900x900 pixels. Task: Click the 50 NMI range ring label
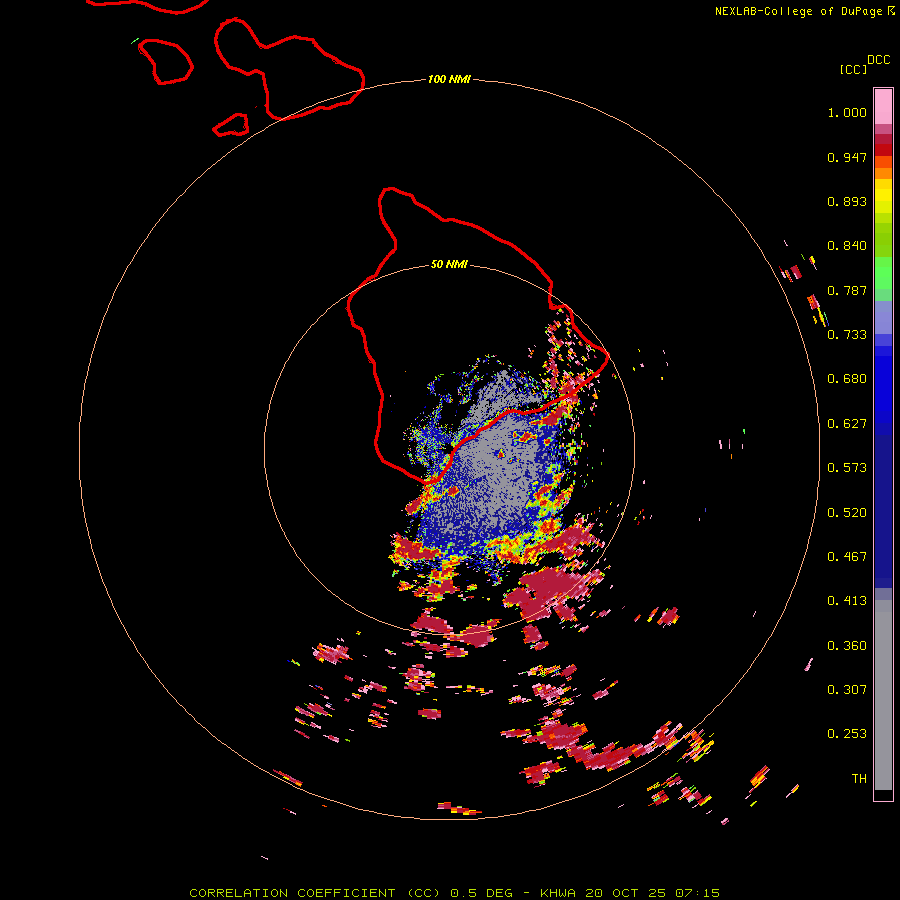[x=449, y=264]
